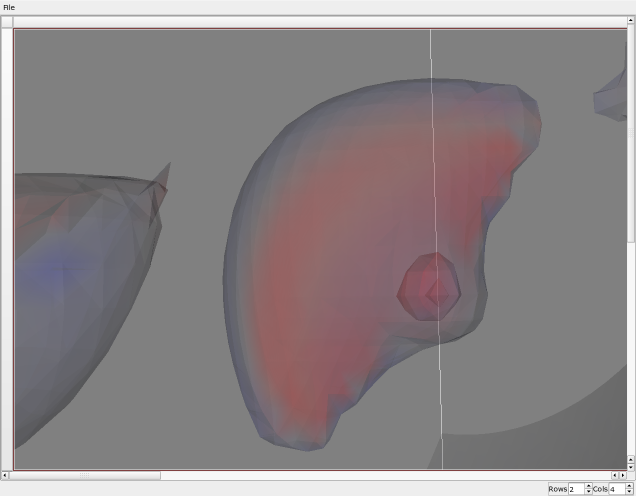The width and height of the screenshot is (636, 496).
Task: Decrease Cols value with down arrow
Action: (x=629, y=492)
